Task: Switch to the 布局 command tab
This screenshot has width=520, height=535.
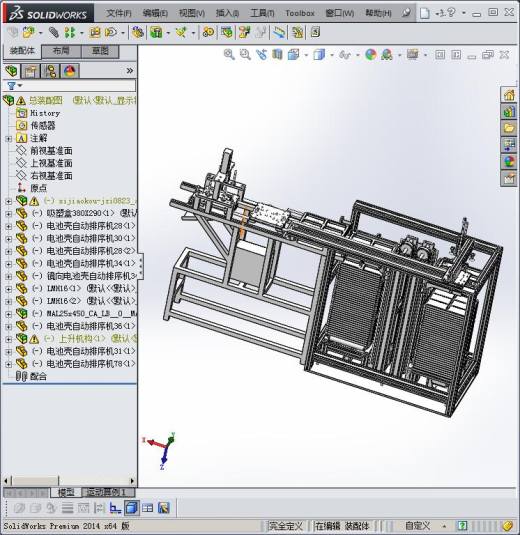Action: coord(61,51)
